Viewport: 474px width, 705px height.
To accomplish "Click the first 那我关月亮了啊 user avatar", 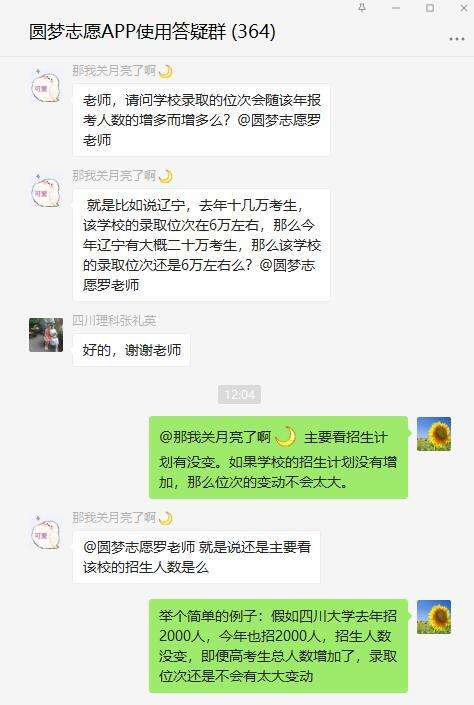I will tap(45, 86).
